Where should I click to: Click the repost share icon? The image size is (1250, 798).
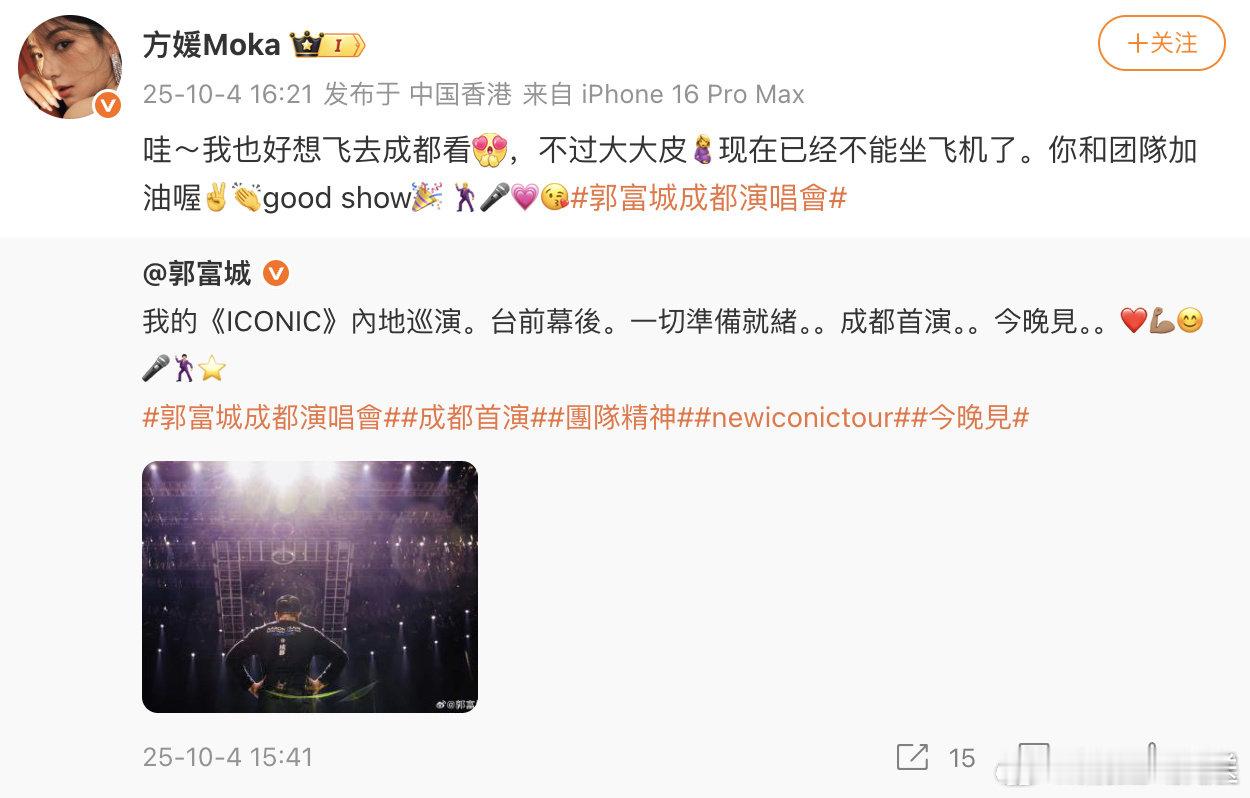click(x=912, y=757)
